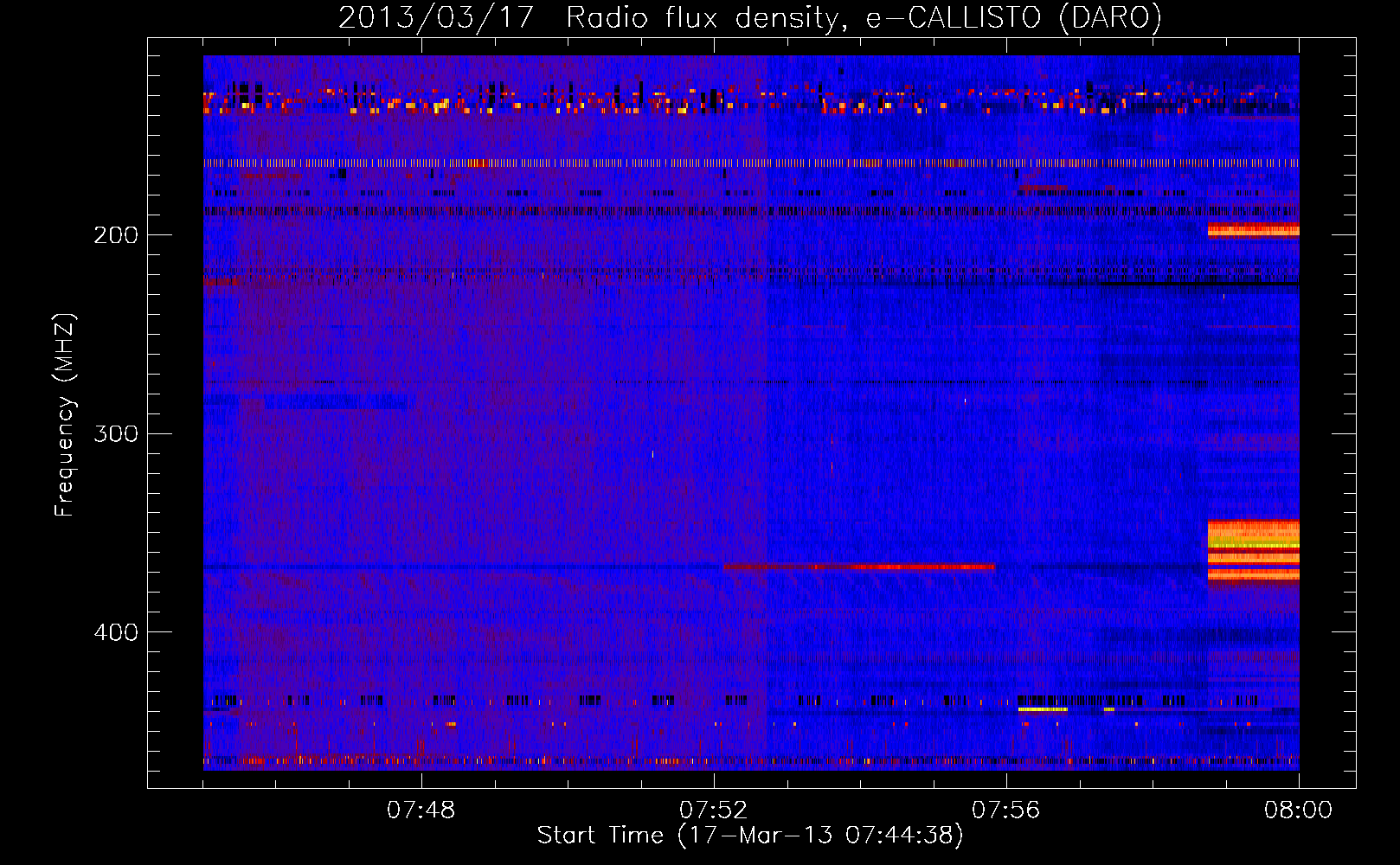Screen dimensions: 1400x865
Task: Click the 07:48 time tick label
Action: pyautogui.click(x=421, y=811)
